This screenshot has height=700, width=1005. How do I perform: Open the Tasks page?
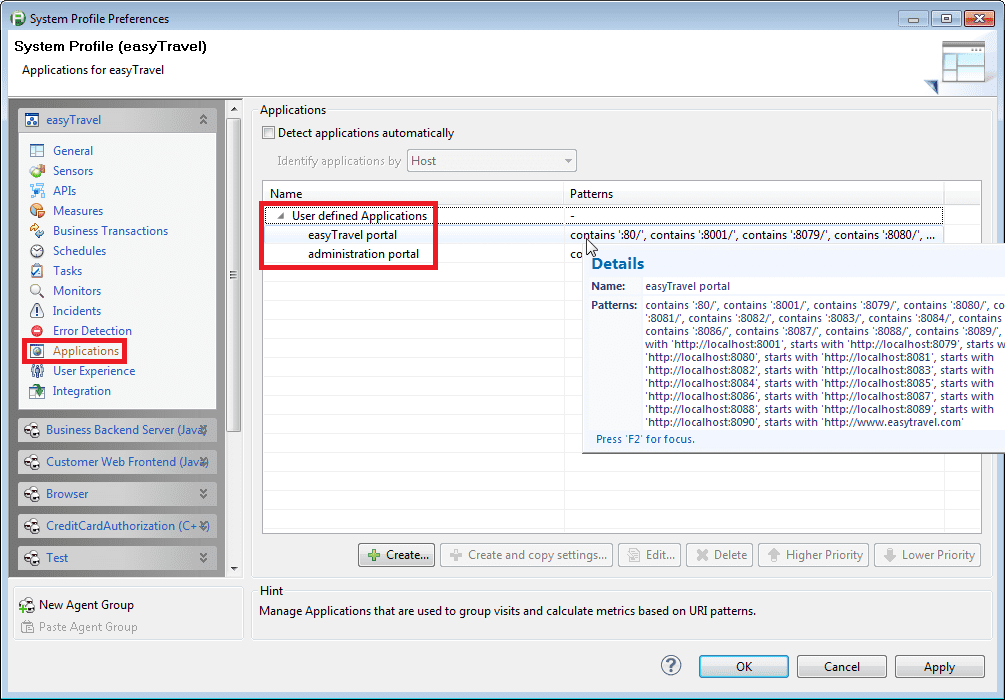67,271
